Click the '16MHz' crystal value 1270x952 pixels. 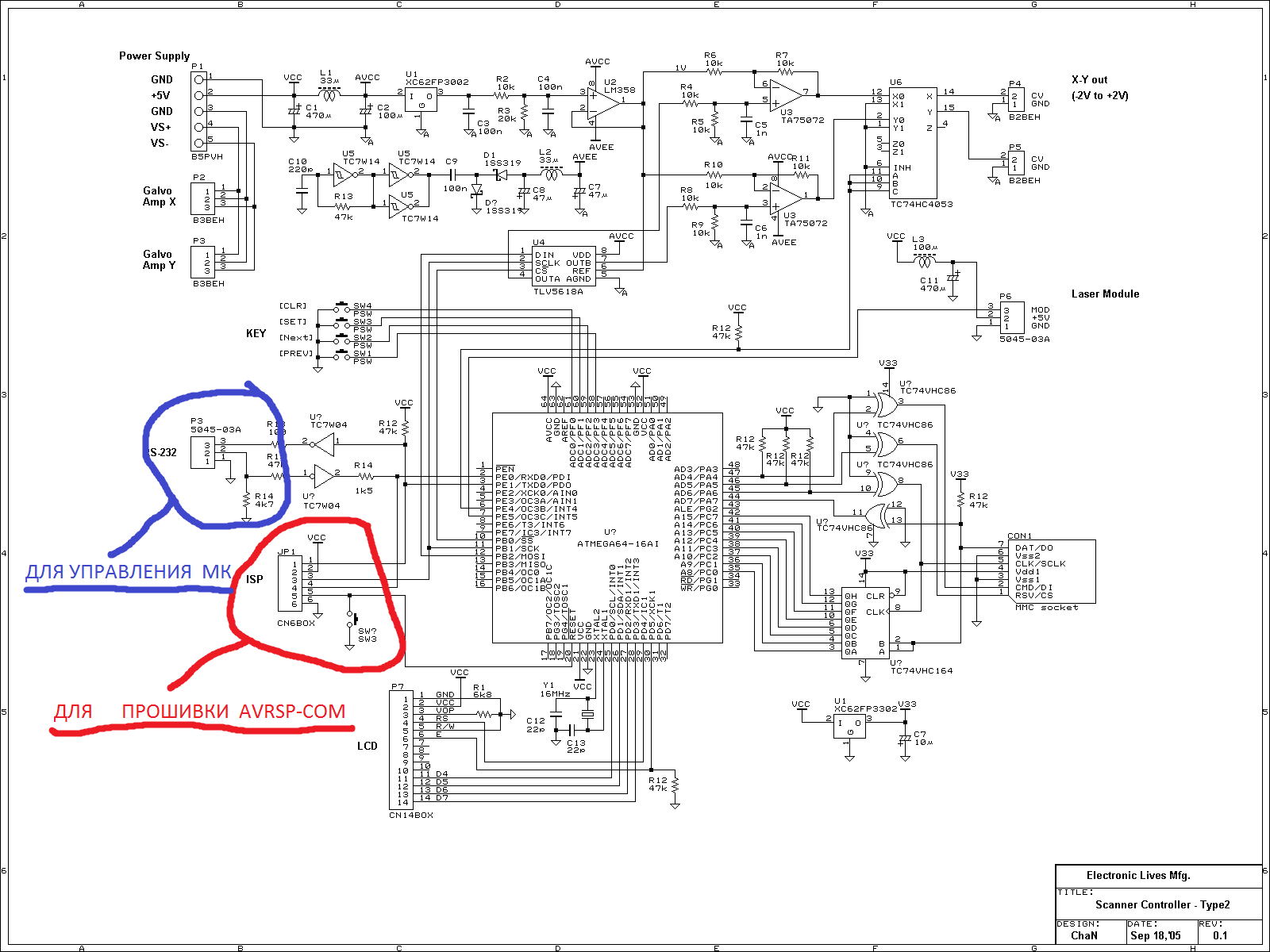(555, 693)
